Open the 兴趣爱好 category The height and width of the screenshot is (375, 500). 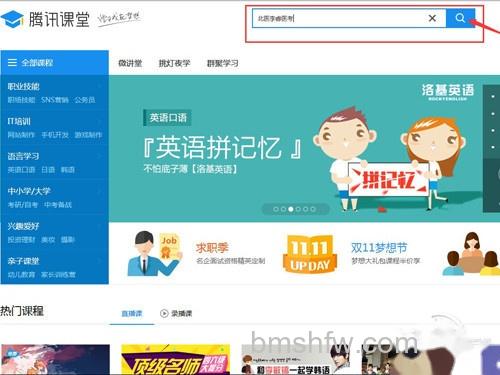(24, 226)
